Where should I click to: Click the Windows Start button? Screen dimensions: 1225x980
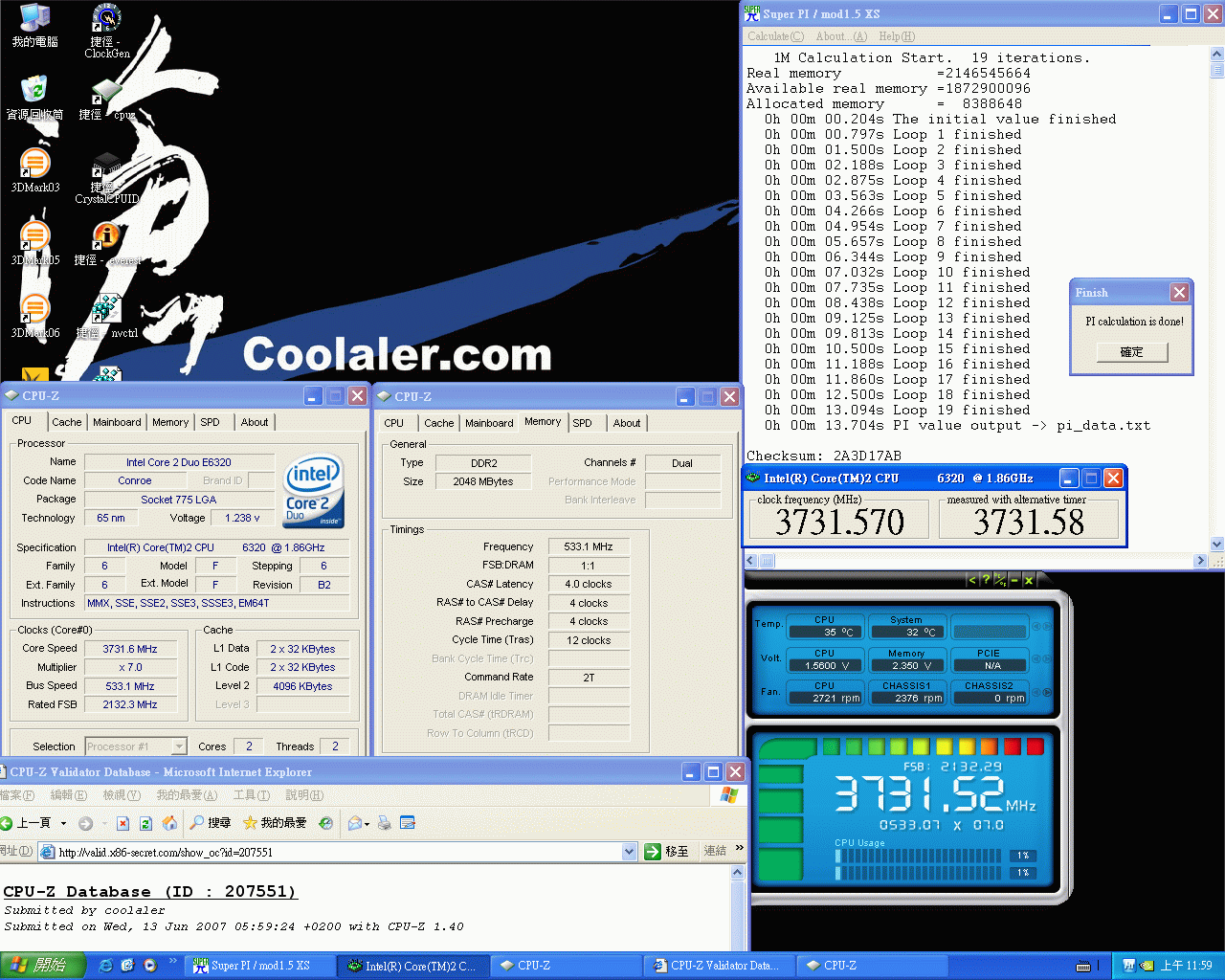43,966
